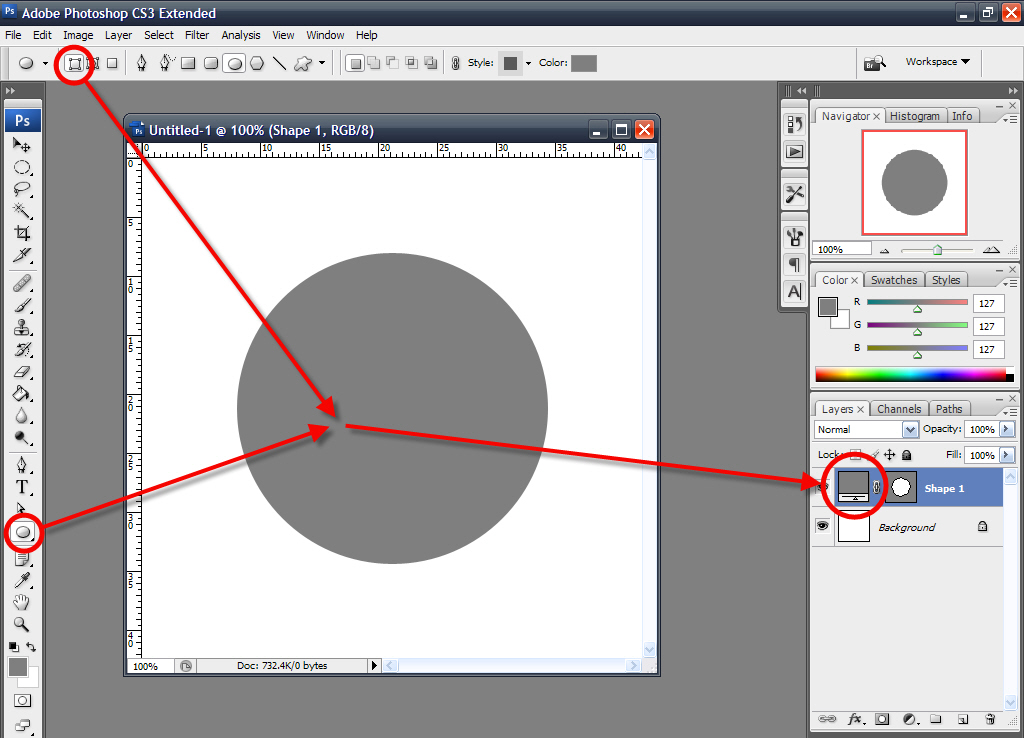Delete layer using trash icon
The image size is (1024, 738).
coord(990,719)
